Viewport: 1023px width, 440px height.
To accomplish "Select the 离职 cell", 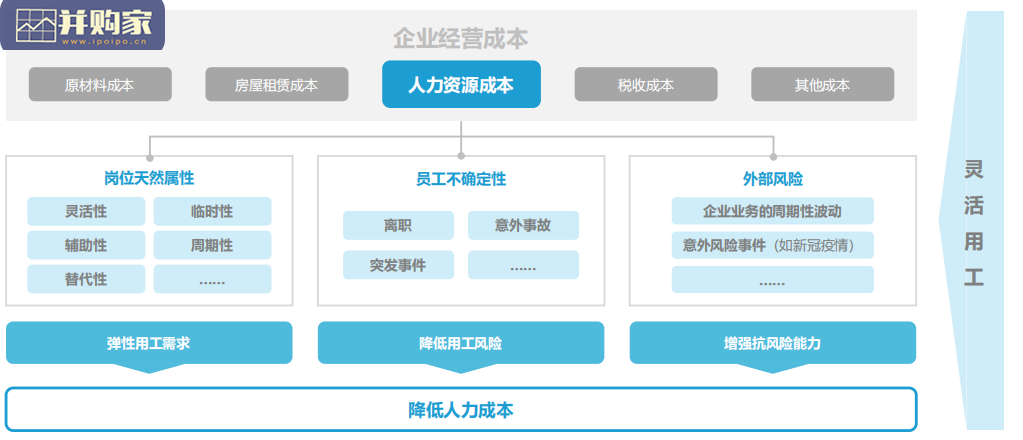I will coord(398,225).
